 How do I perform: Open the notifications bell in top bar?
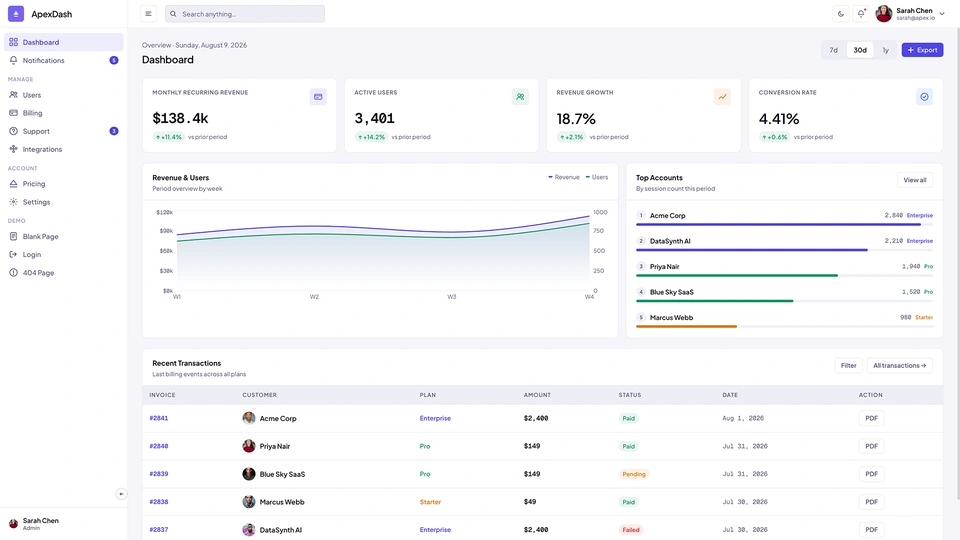(861, 13)
